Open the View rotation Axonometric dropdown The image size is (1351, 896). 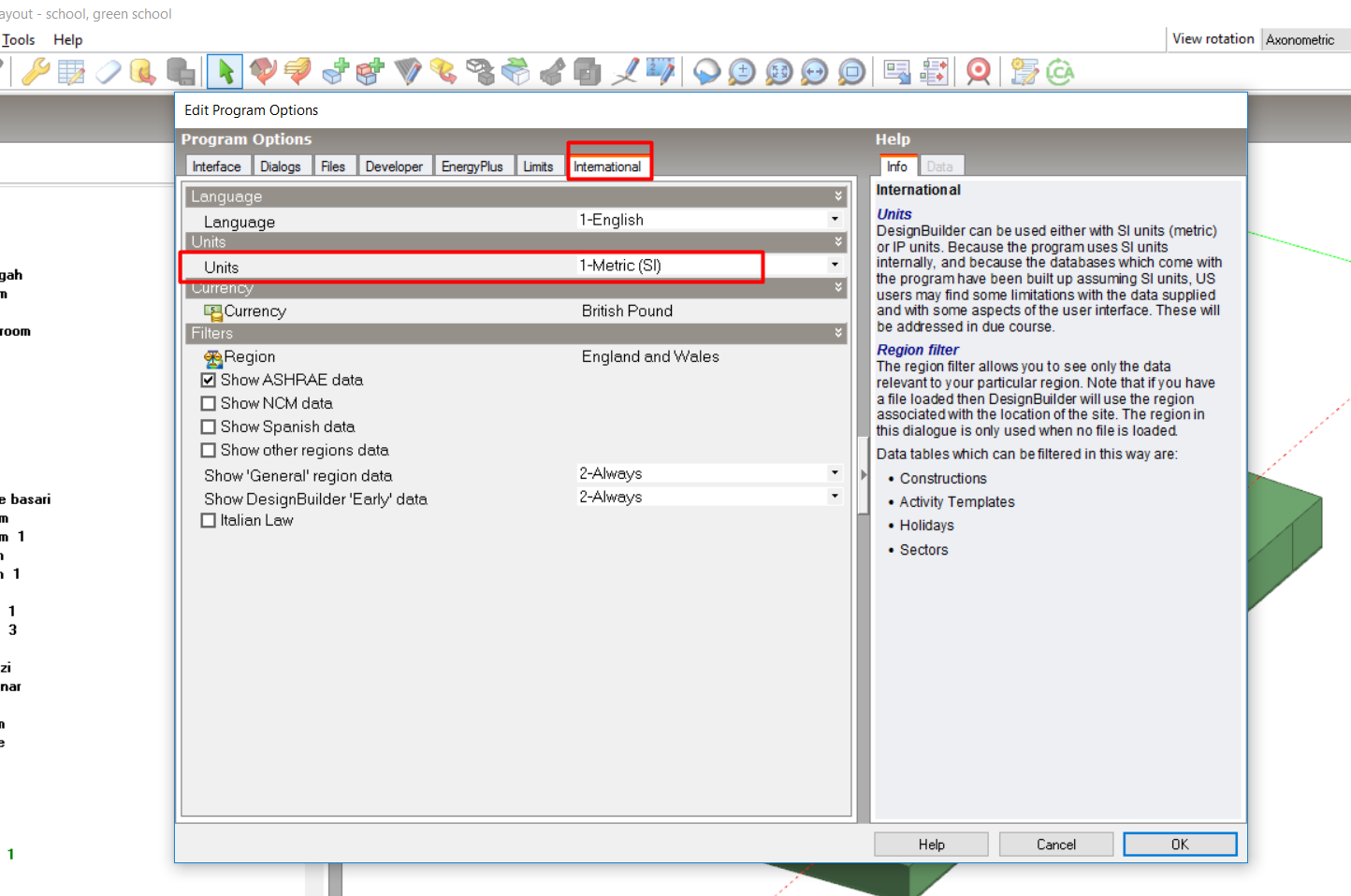(x=1305, y=39)
